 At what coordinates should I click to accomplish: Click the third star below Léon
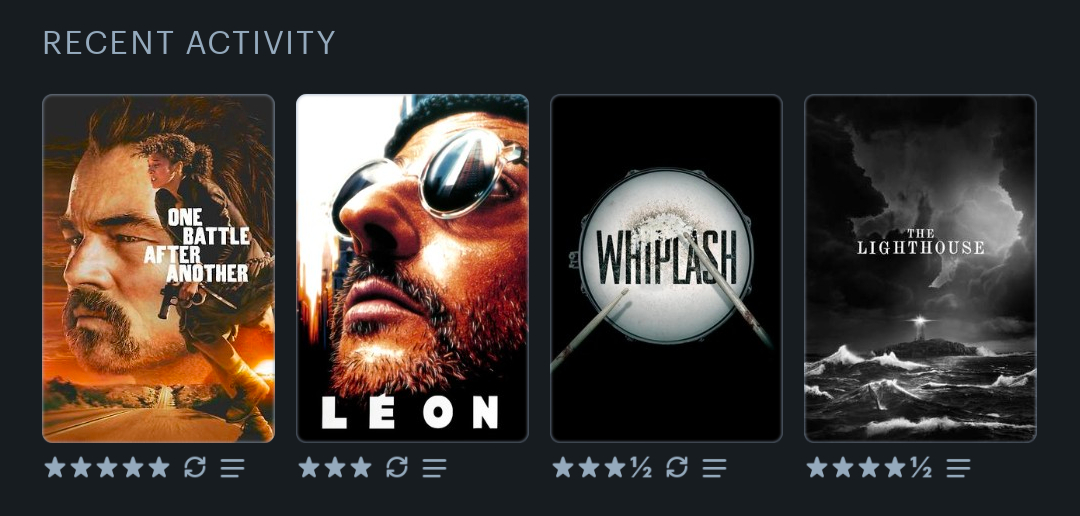(361, 467)
